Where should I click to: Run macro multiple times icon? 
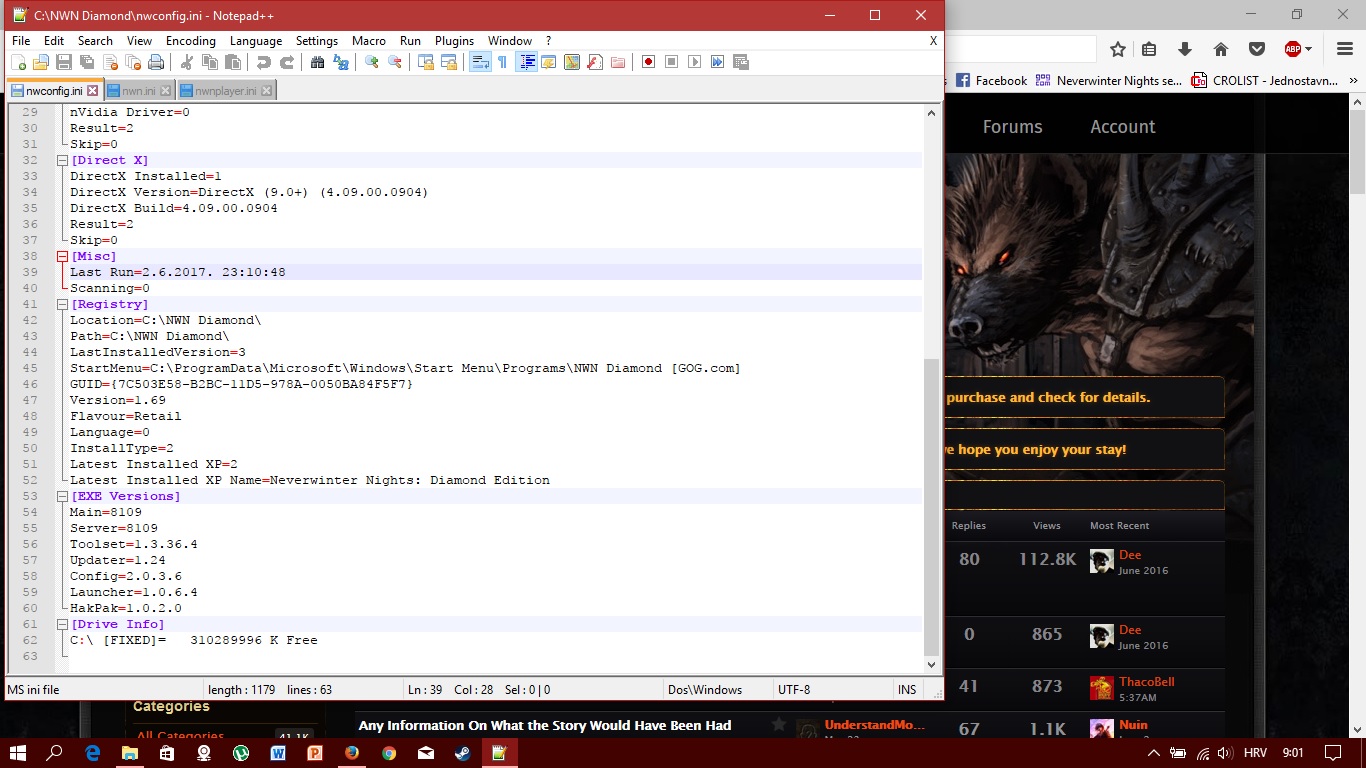[718, 62]
